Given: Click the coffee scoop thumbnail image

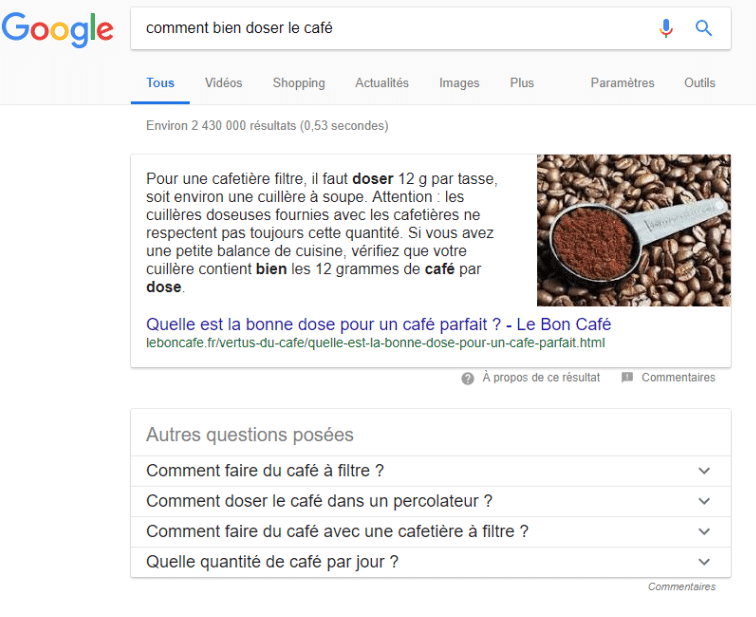Looking at the screenshot, I should [x=633, y=230].
